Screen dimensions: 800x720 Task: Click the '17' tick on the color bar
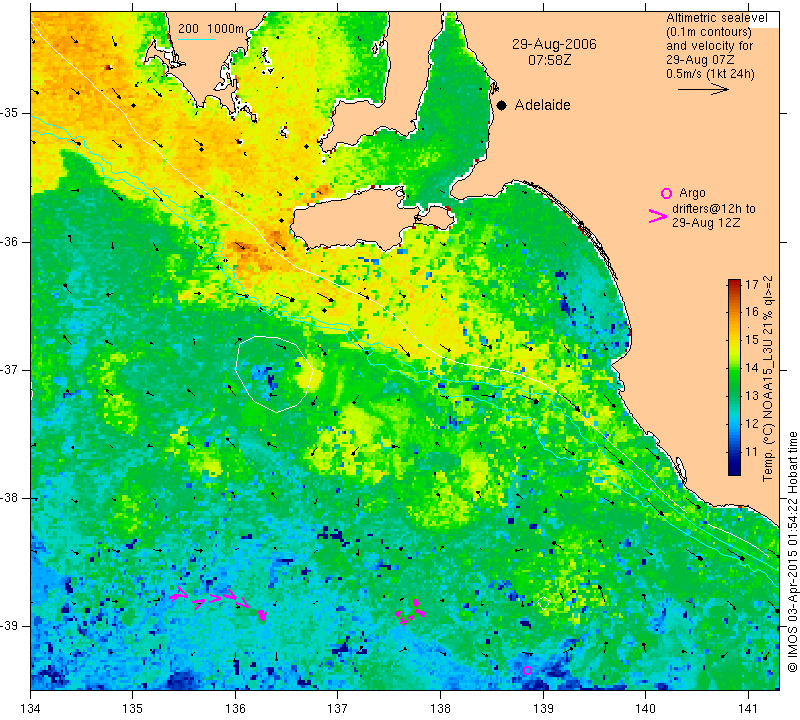[x=752, y=284]
